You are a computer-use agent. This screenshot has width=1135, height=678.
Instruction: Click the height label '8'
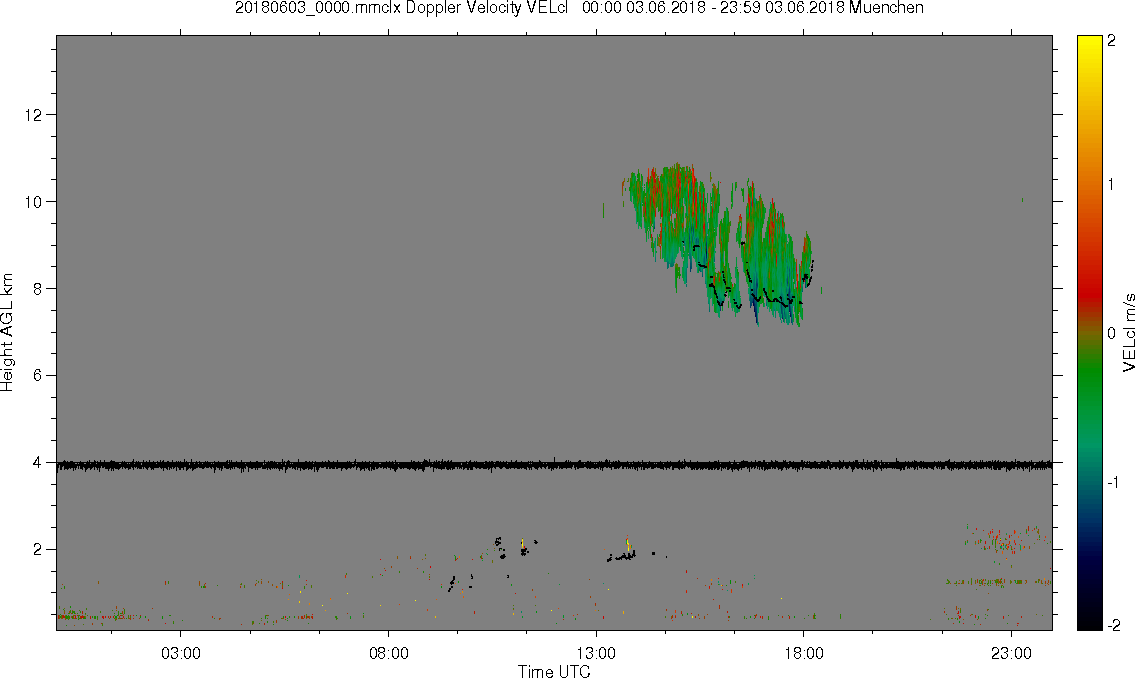(x=37, y=289)
